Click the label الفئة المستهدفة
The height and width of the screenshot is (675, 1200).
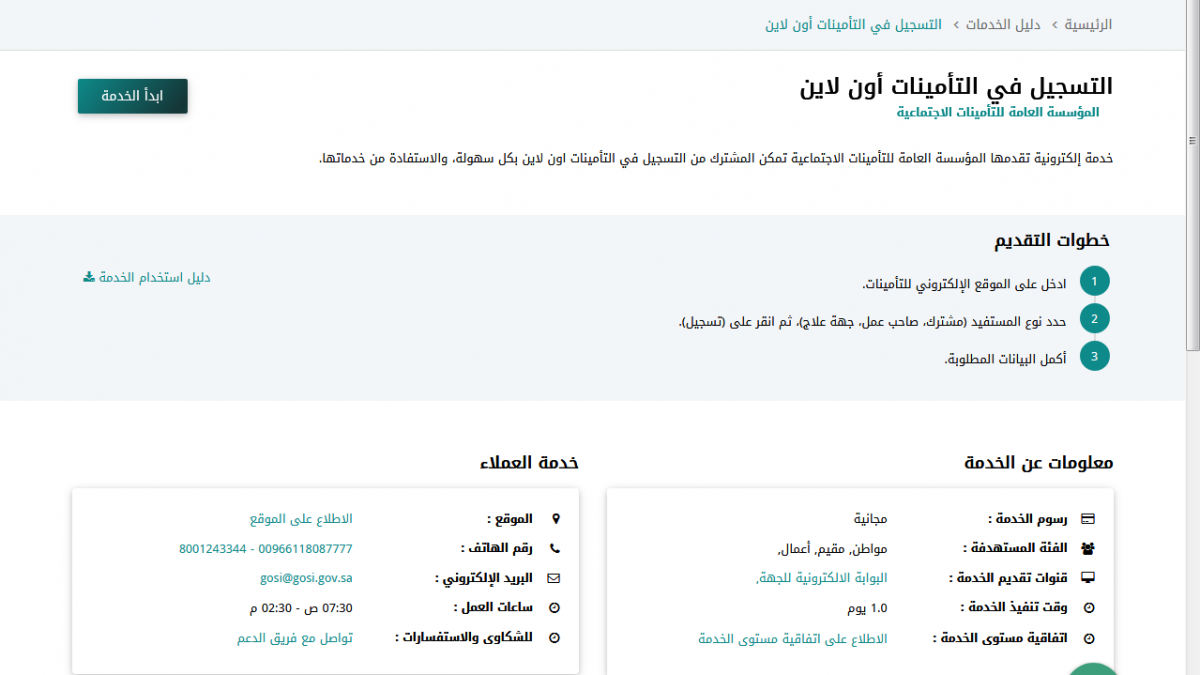pos(1015,548)
